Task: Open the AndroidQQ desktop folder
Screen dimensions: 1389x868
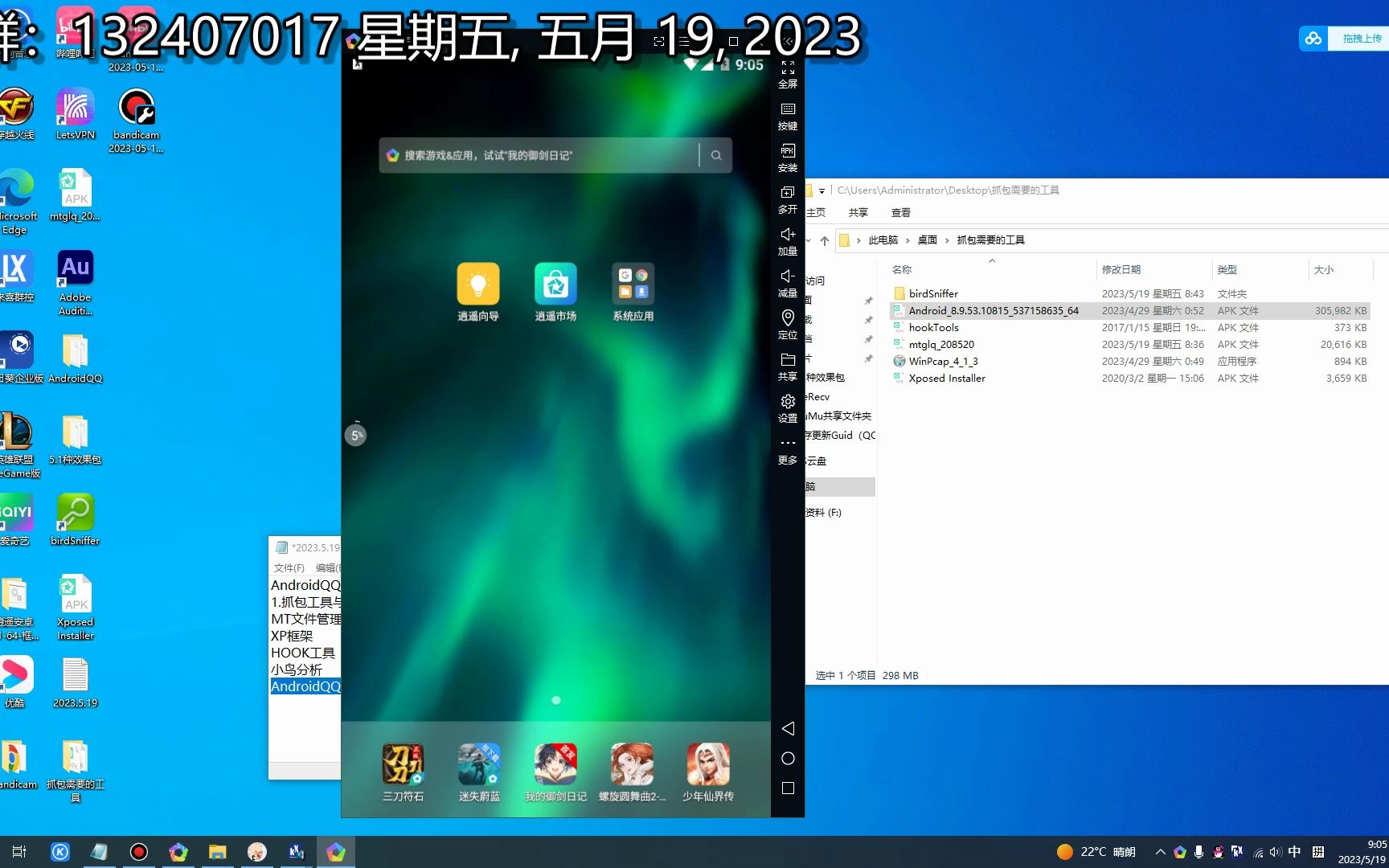Action: click(75, 358)
